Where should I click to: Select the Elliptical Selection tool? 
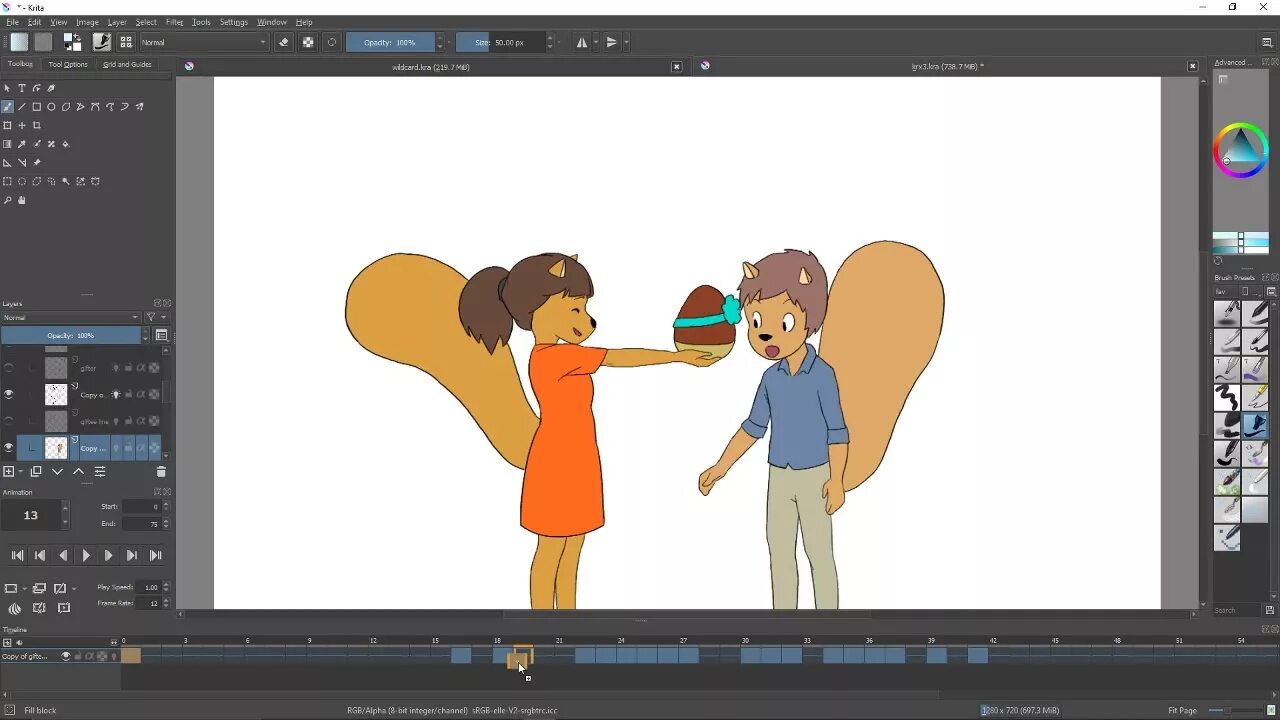22,182
